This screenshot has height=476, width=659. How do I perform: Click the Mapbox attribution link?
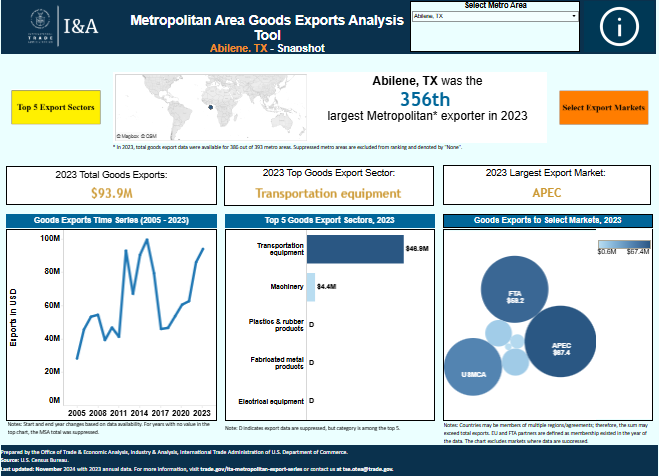pos(128,136)
